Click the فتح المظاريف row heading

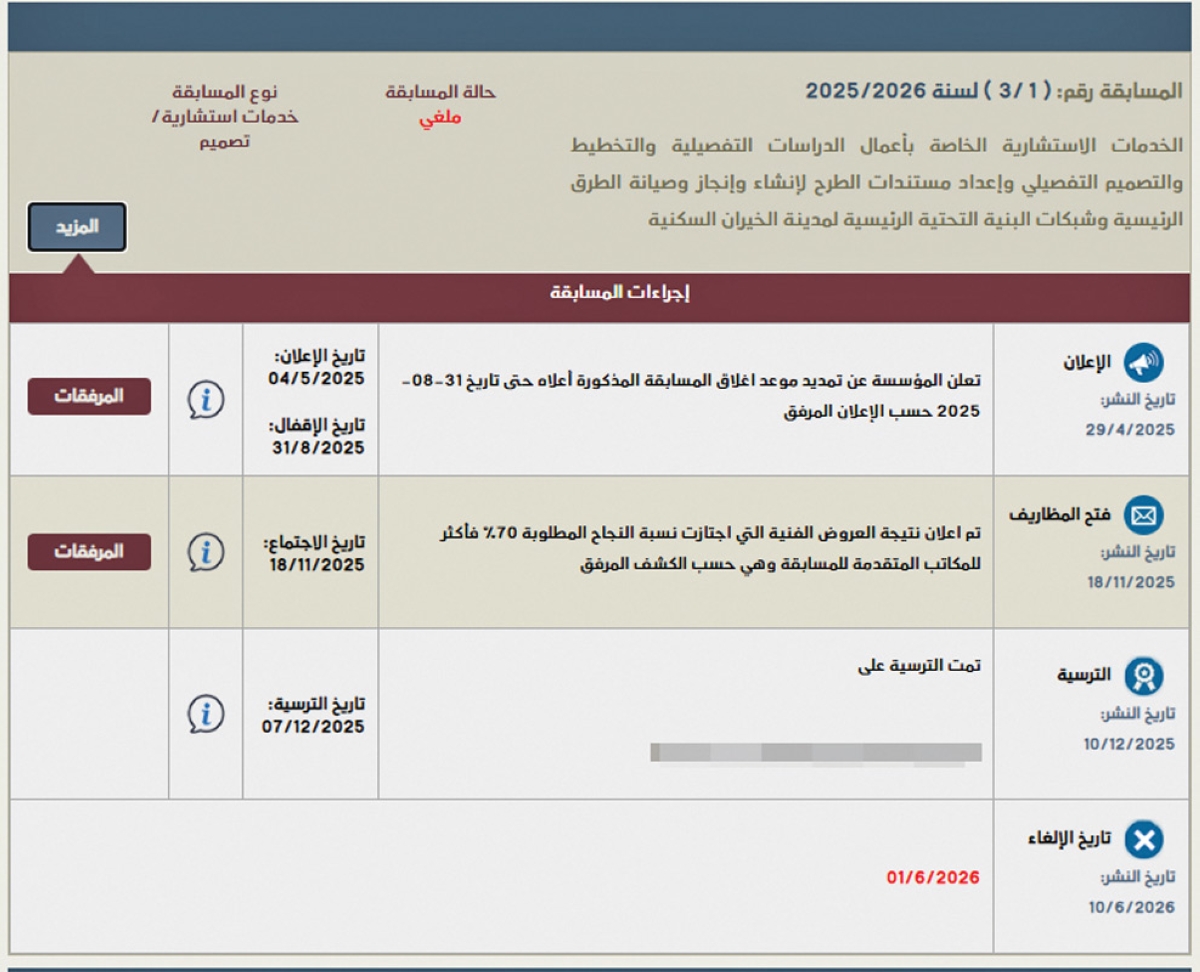[1060, 517]
